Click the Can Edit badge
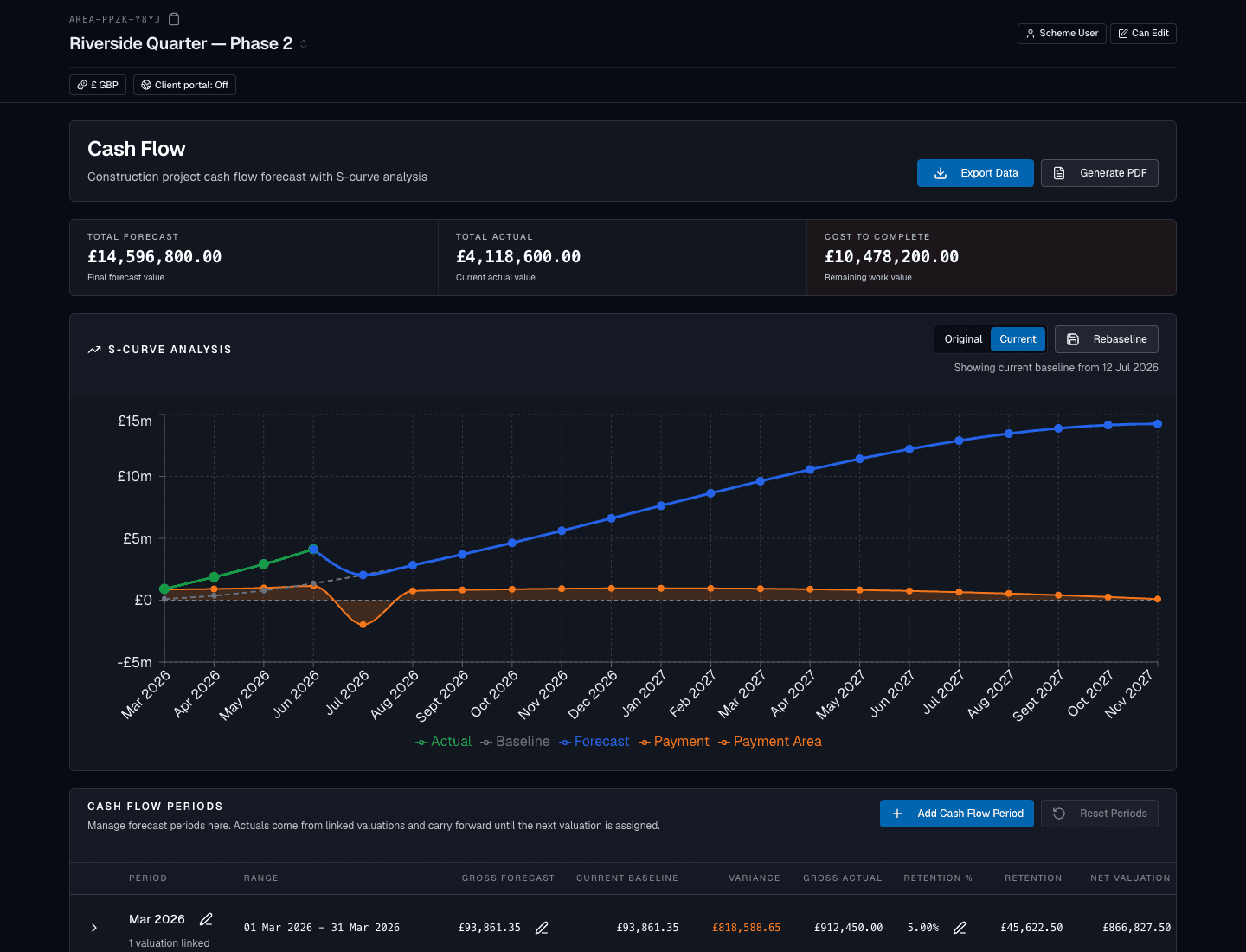Viewport: 1246px width, 952px height. [1143, 34]
